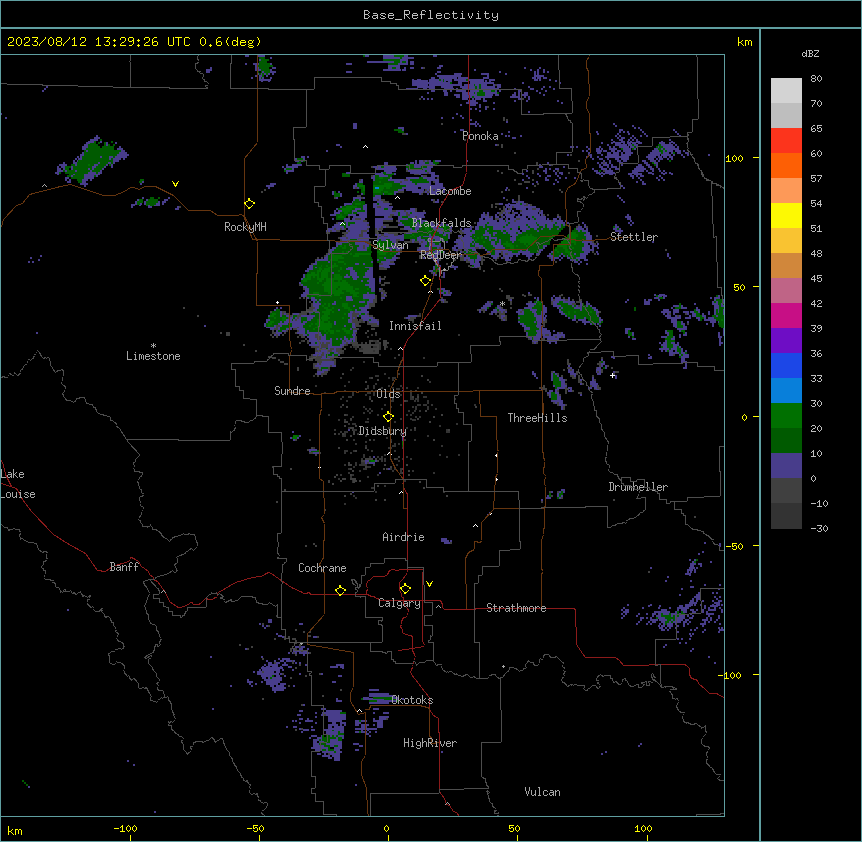Choose the light blue 30-33 dBZ swatch
This screenshot has width=862, height=842.
point(786,391)
